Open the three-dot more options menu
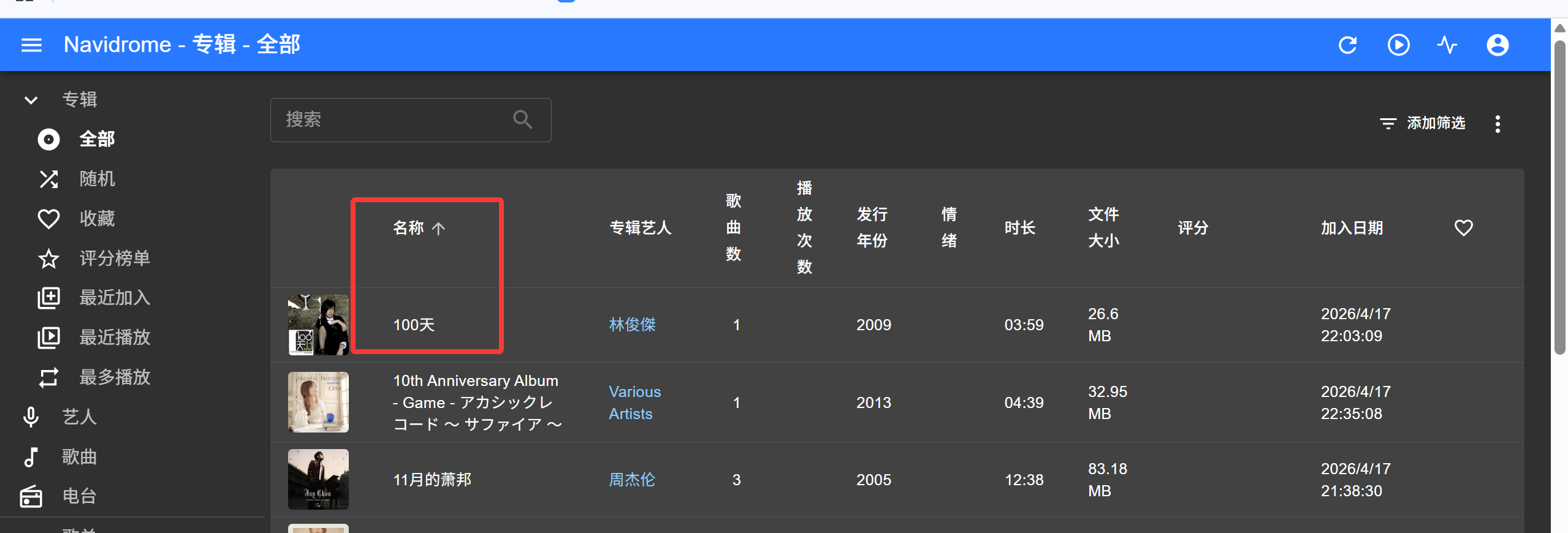 click(x=1498, y=124)
